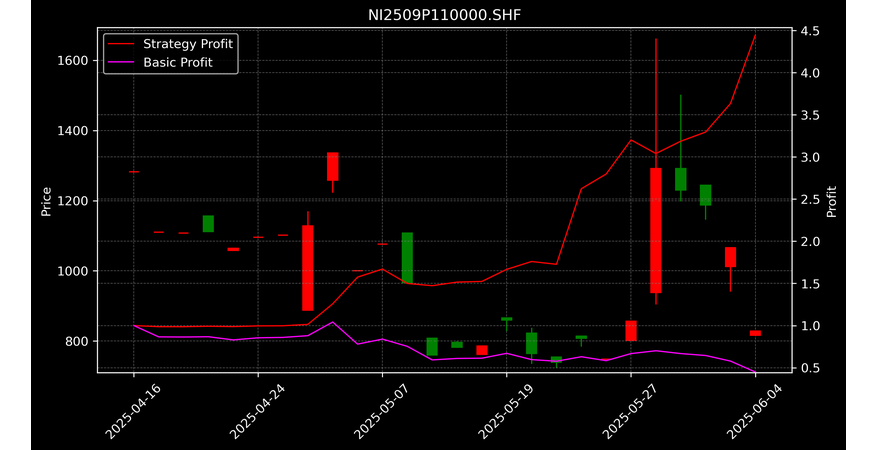Click the chart title NI2509P110000.SHF
The height and width of the screenshot is (450, 878).
click(x=444, y=15)
